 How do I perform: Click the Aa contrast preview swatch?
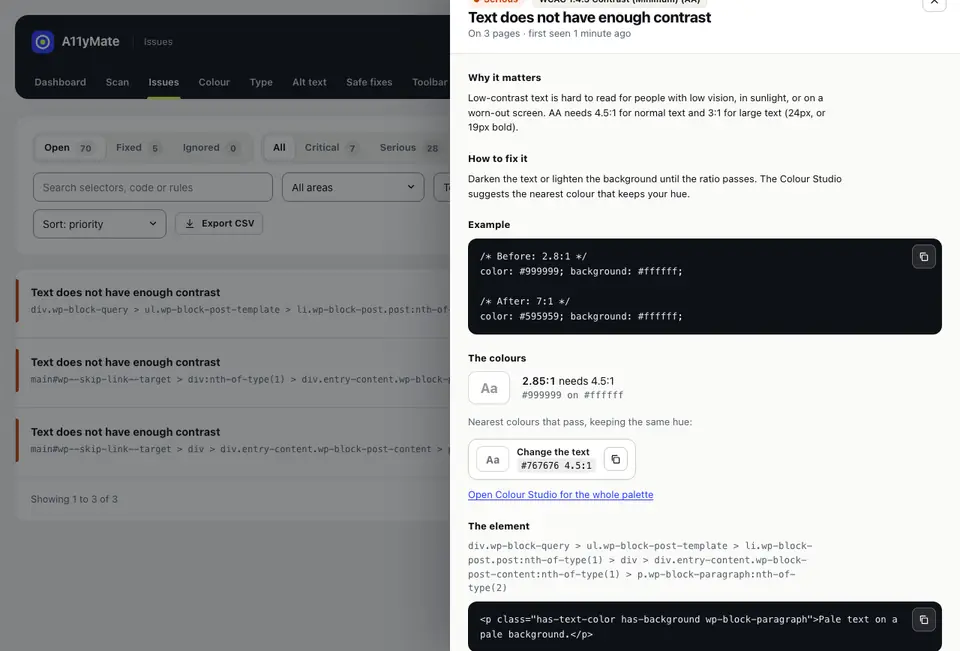click(489, 388)
